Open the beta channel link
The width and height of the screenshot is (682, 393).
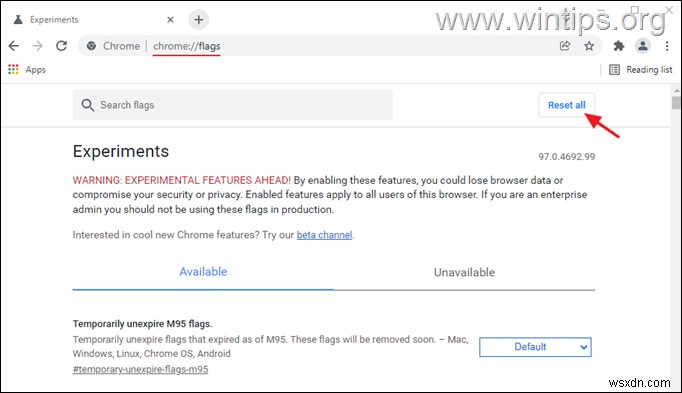pos(324,235)
